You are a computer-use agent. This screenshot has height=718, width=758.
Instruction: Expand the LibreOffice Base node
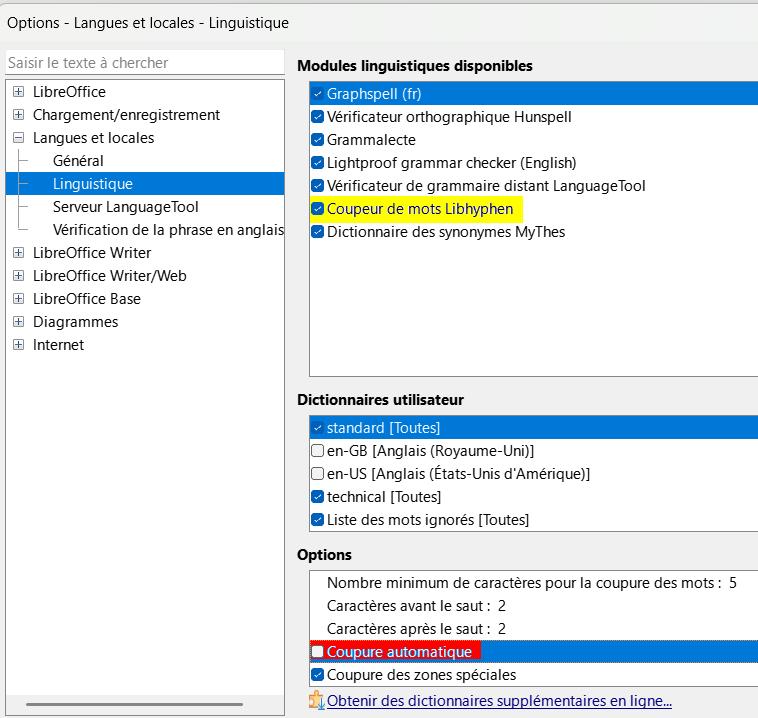pos(18,298)
